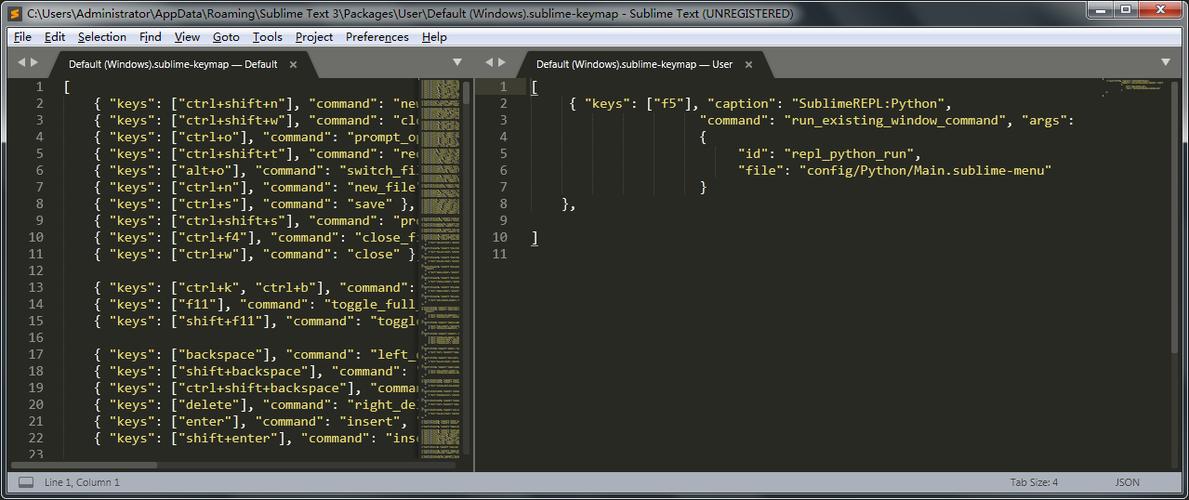Open the Goto menu

pos(226,36)
